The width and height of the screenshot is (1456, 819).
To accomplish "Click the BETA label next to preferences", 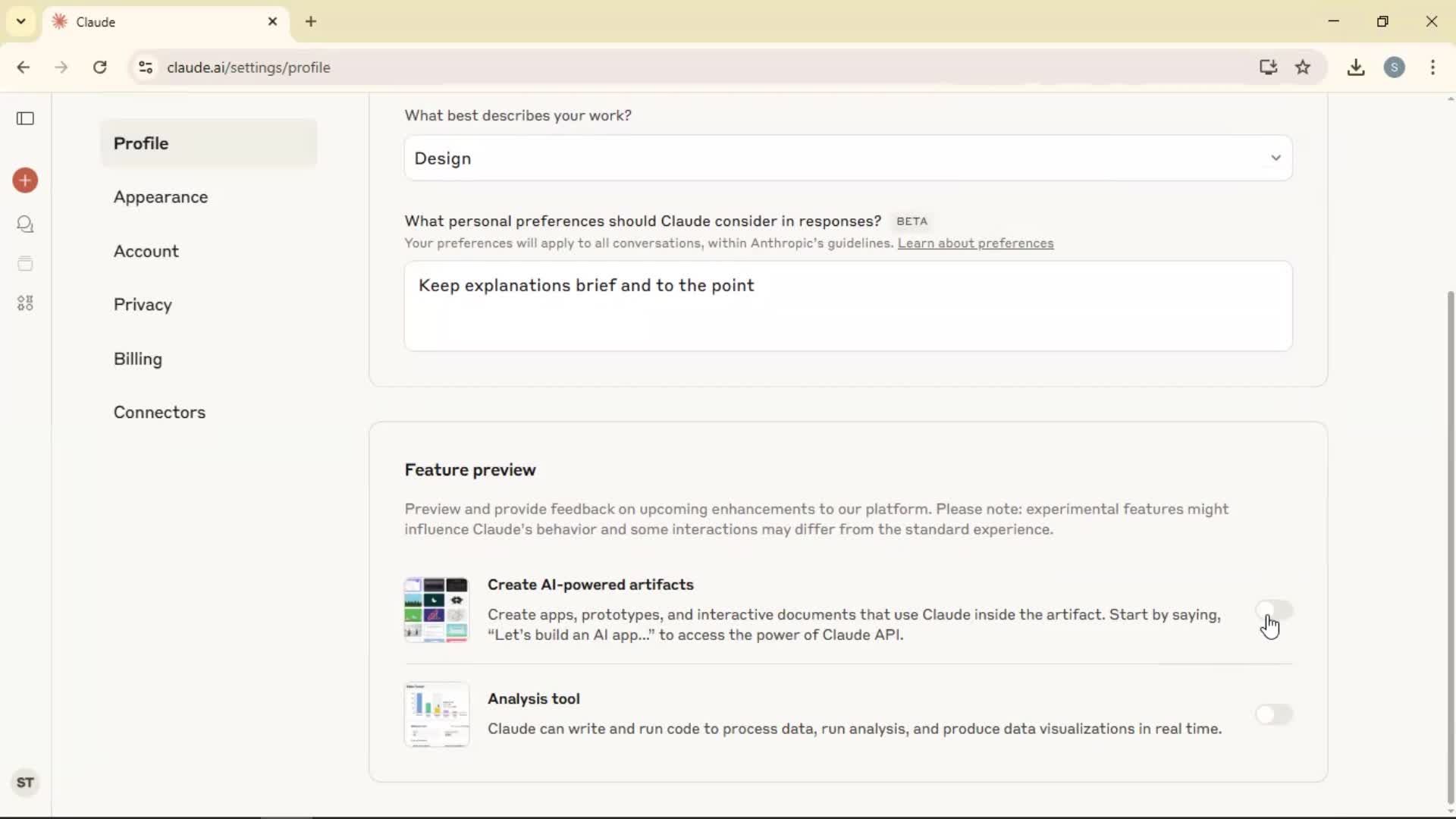I will pyautogui.click(x=912, y=221).
